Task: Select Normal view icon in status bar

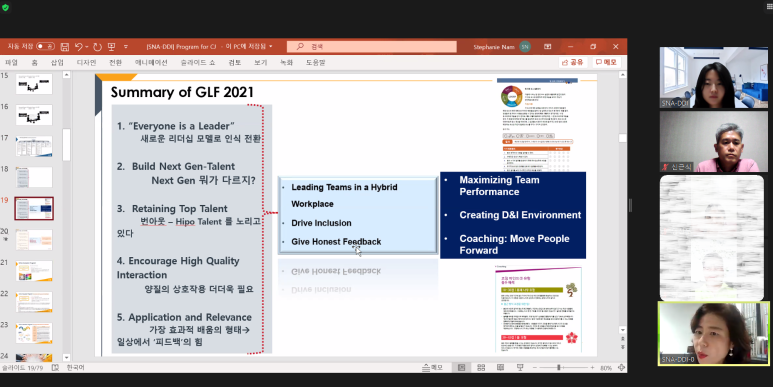Action: [461, 368]
